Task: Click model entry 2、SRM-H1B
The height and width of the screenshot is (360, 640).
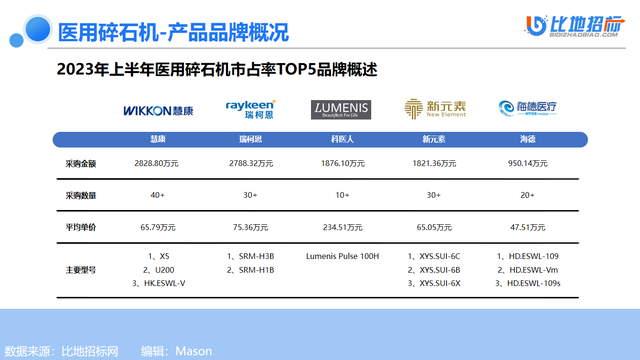Action: (x=251, y=270)
